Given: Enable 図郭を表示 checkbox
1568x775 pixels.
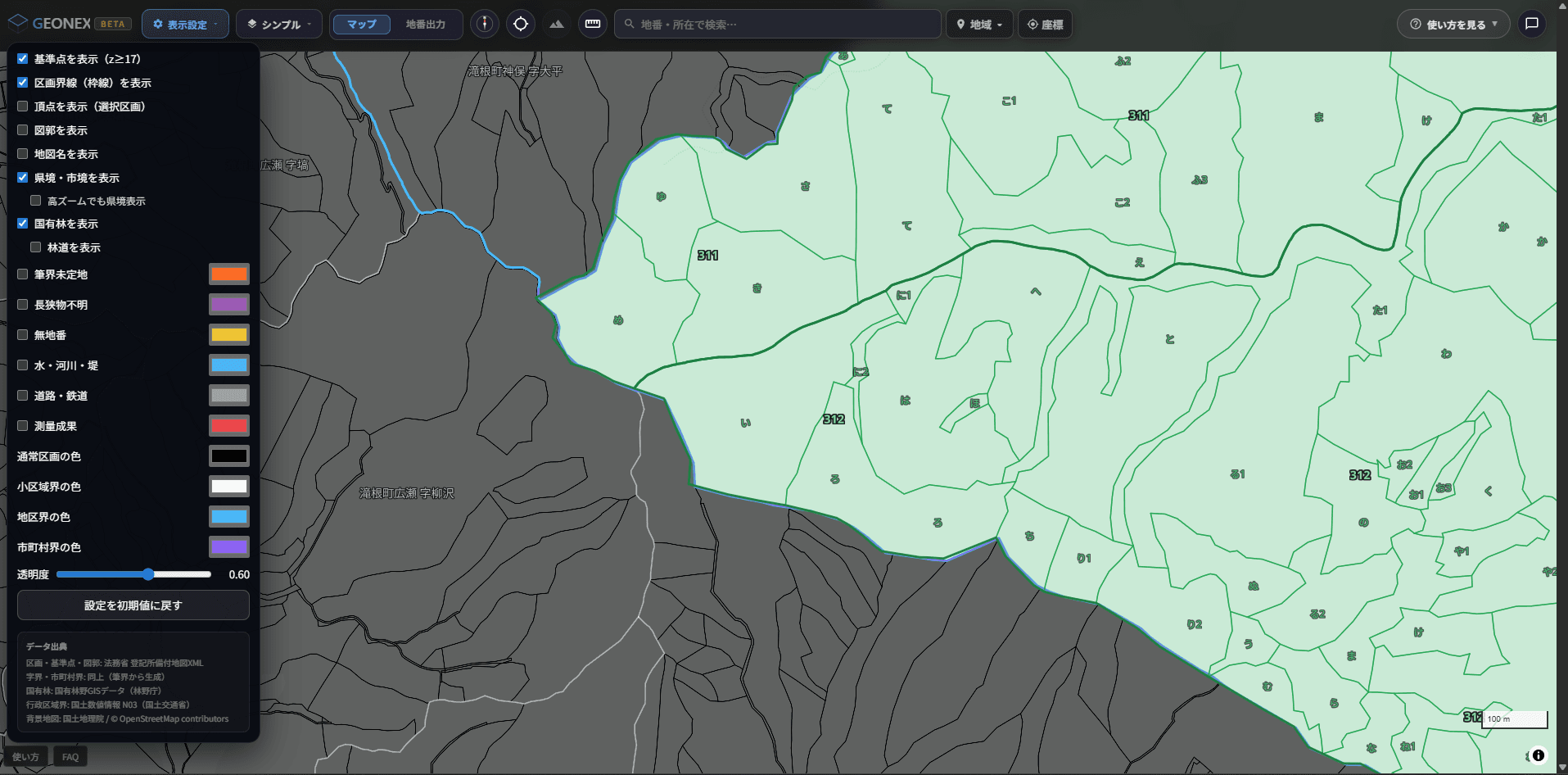Looking at the screenshot, I should tap(23, 130).
